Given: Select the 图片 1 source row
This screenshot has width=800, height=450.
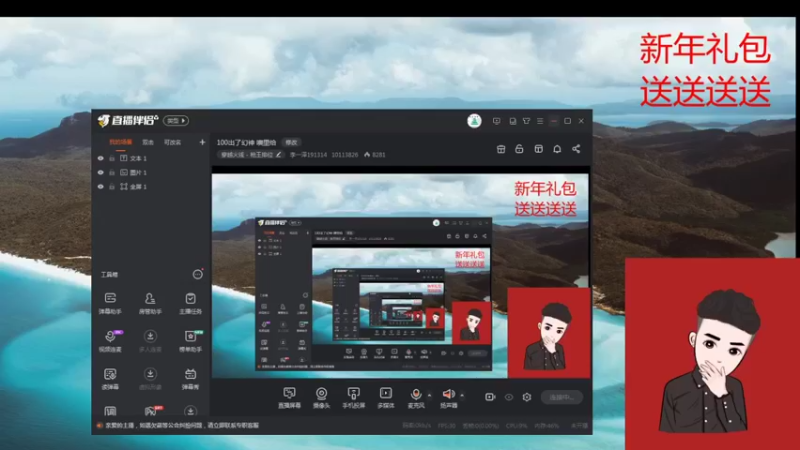Looking at the screenshot, I should click(151, 172).
